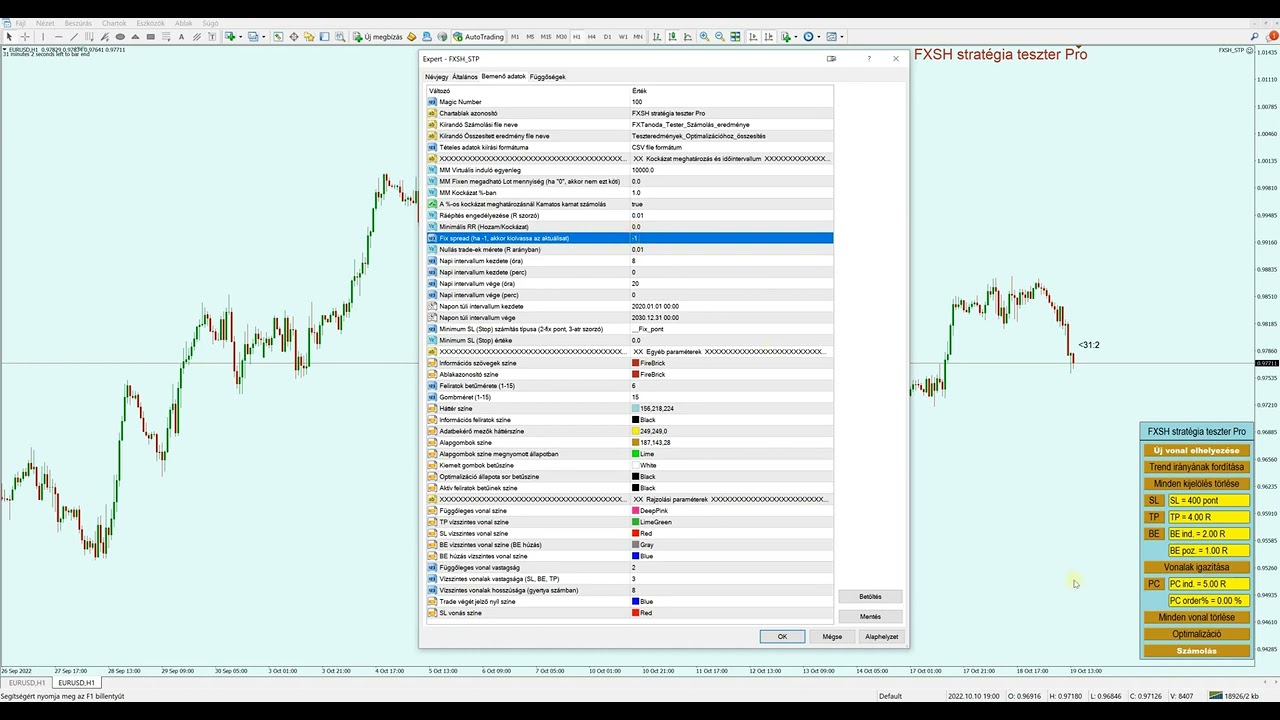Select the H1 timeframe
This screenshot has width=1280, height=720.
[577, 37]
